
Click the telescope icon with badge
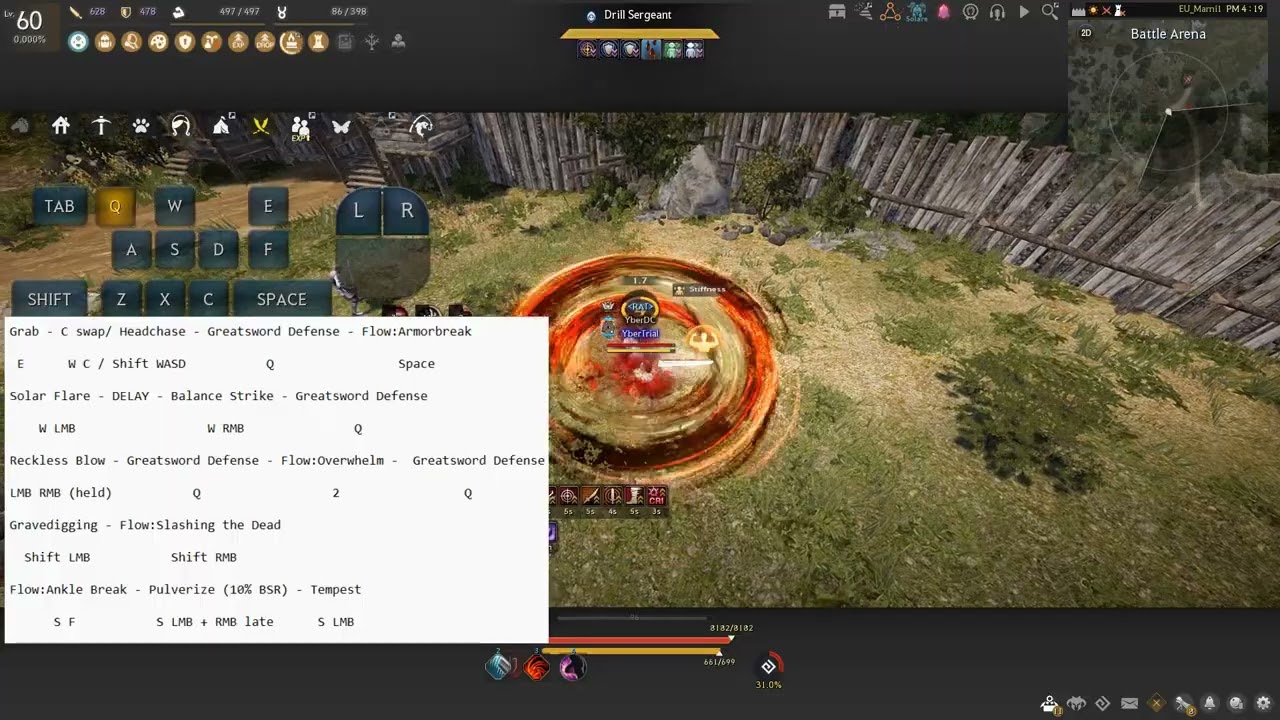pyautogui.click(x=1183, y=704)
